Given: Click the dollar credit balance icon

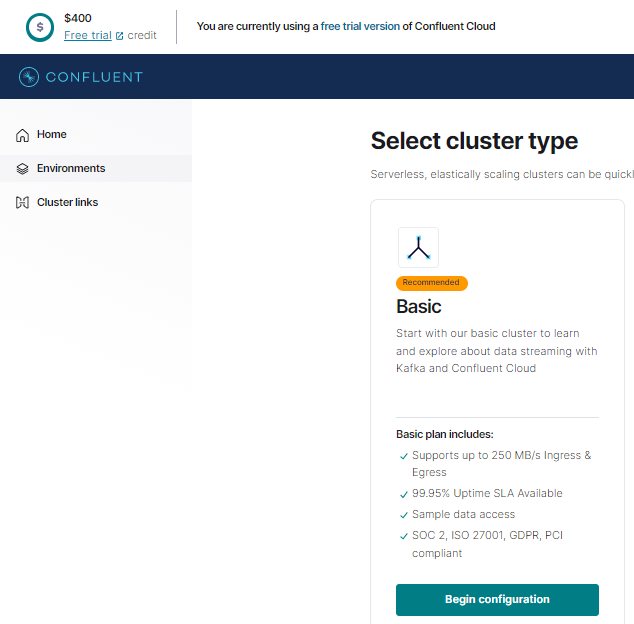Looking at the screenshot, I should pyautogui.click(x=40, y=27).
